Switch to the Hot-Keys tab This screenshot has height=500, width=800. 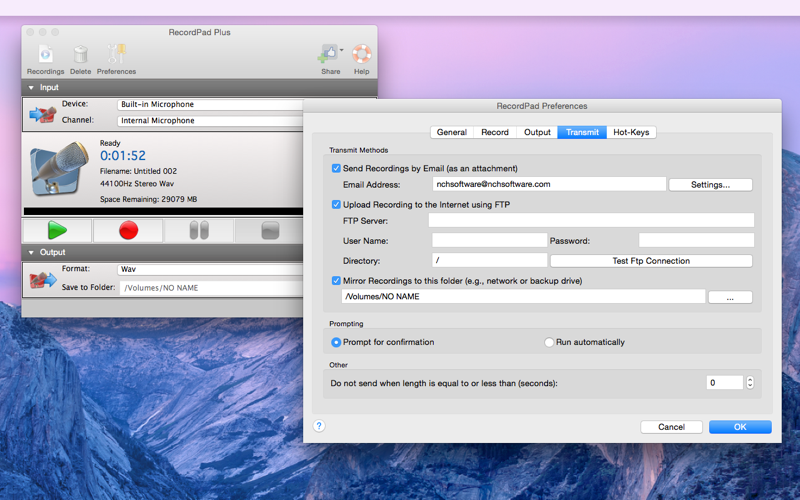point(631,132)
